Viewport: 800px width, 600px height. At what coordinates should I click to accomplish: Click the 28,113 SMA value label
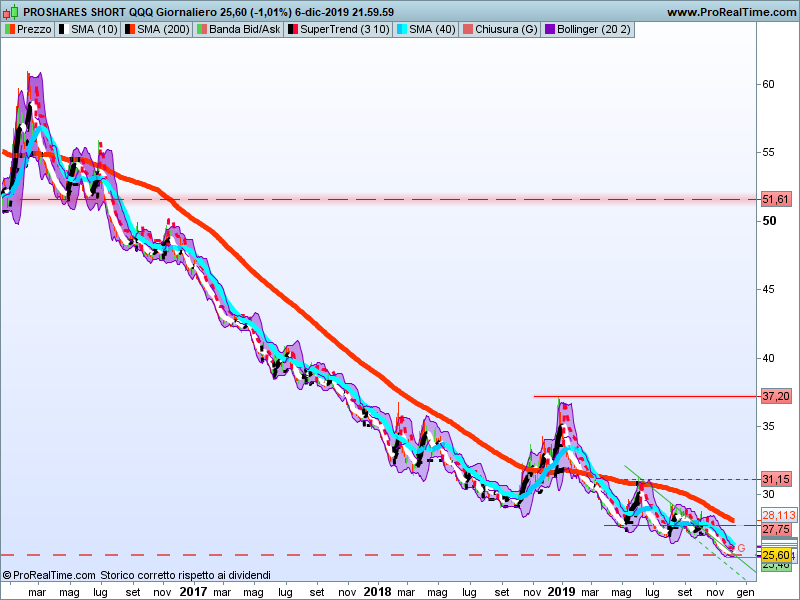pyautogui.click(x=778, y=515)
